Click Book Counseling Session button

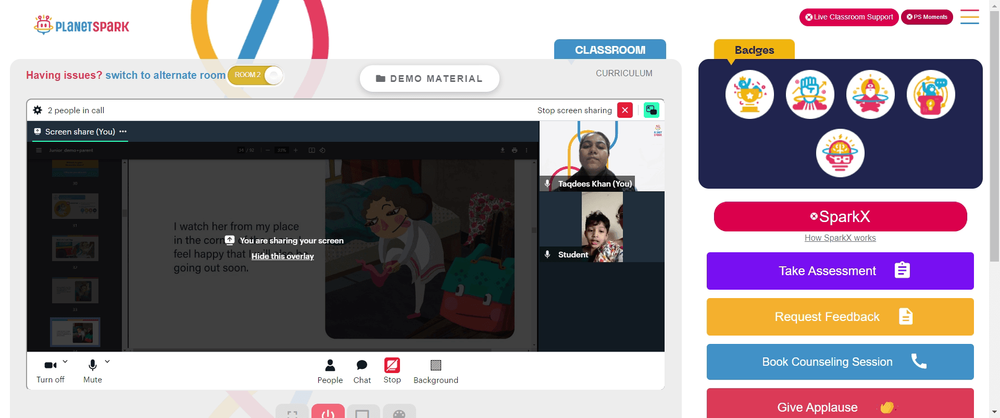840,362
